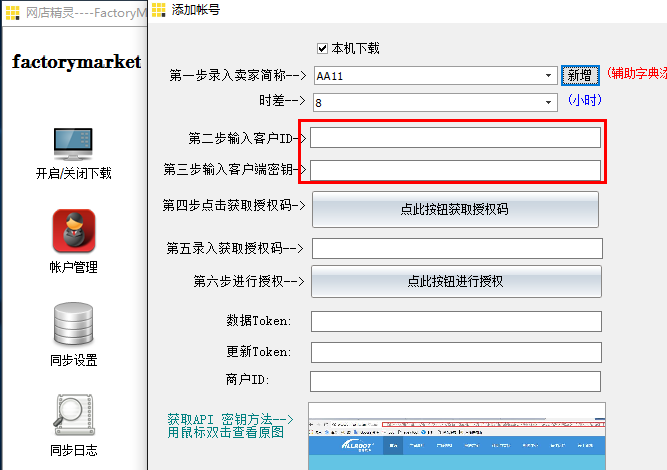Toggle the 本机下载 checkbox
Screen dimensions: 667x470
[322, 48]
